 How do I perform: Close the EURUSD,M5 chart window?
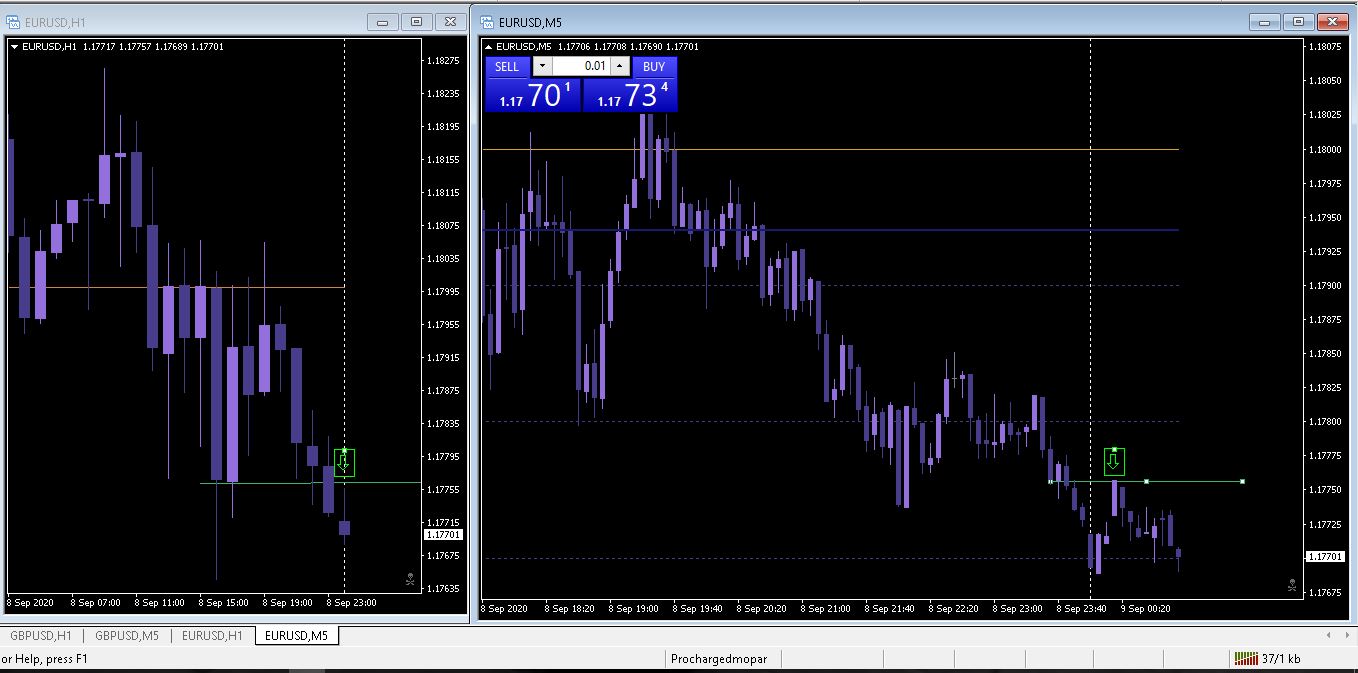1333,21
